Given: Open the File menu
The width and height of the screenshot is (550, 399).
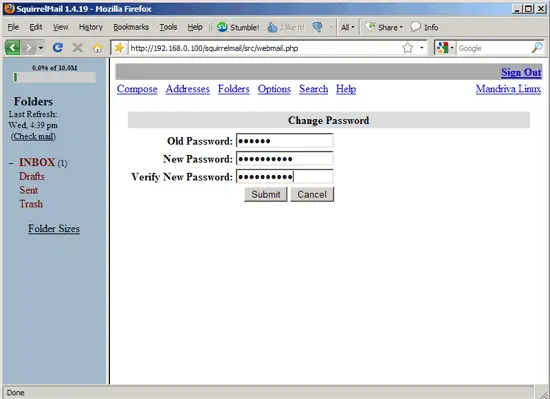Looking at the screenshot, I should coord(13,27).
